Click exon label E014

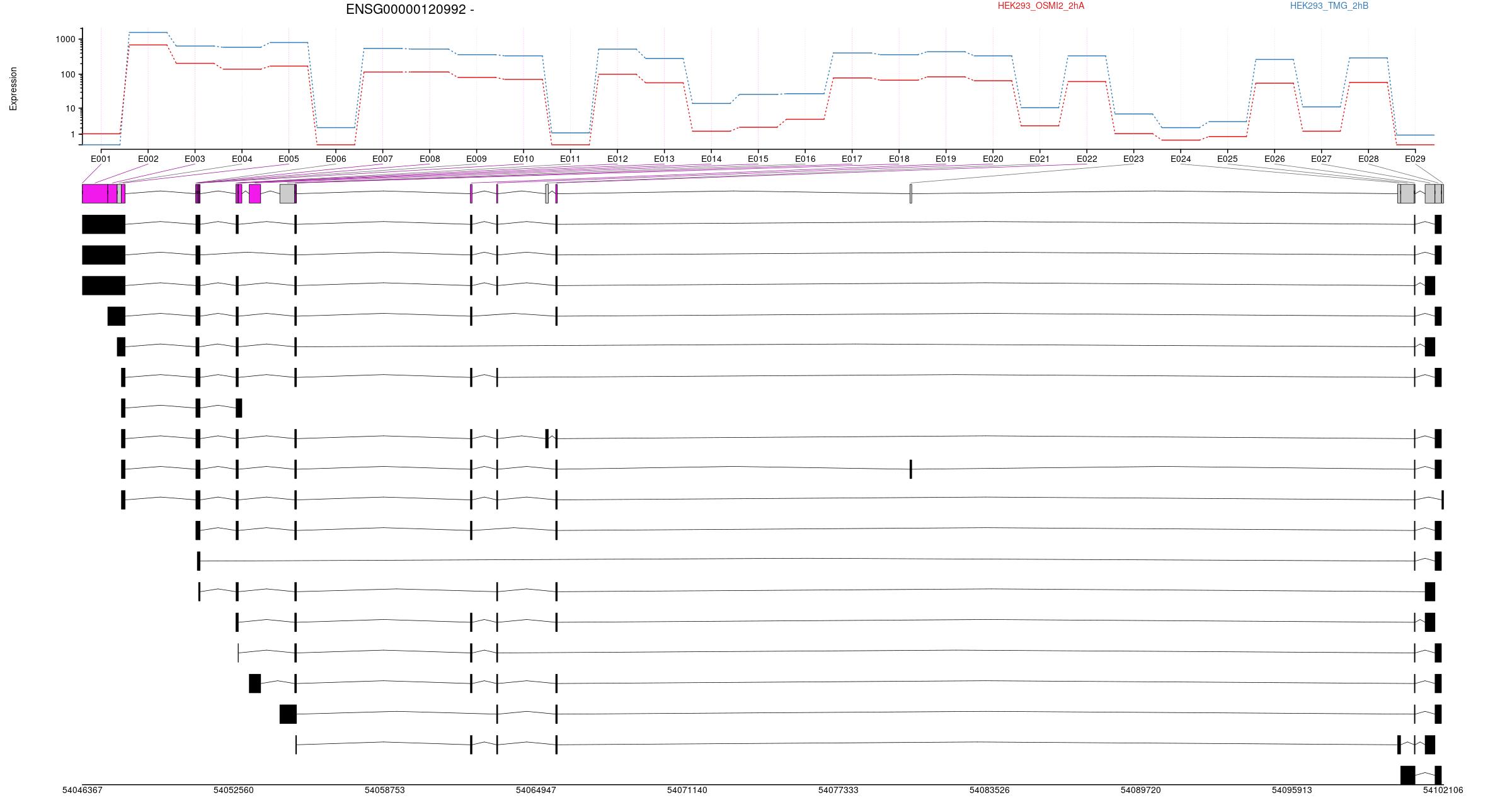(711, 159)
